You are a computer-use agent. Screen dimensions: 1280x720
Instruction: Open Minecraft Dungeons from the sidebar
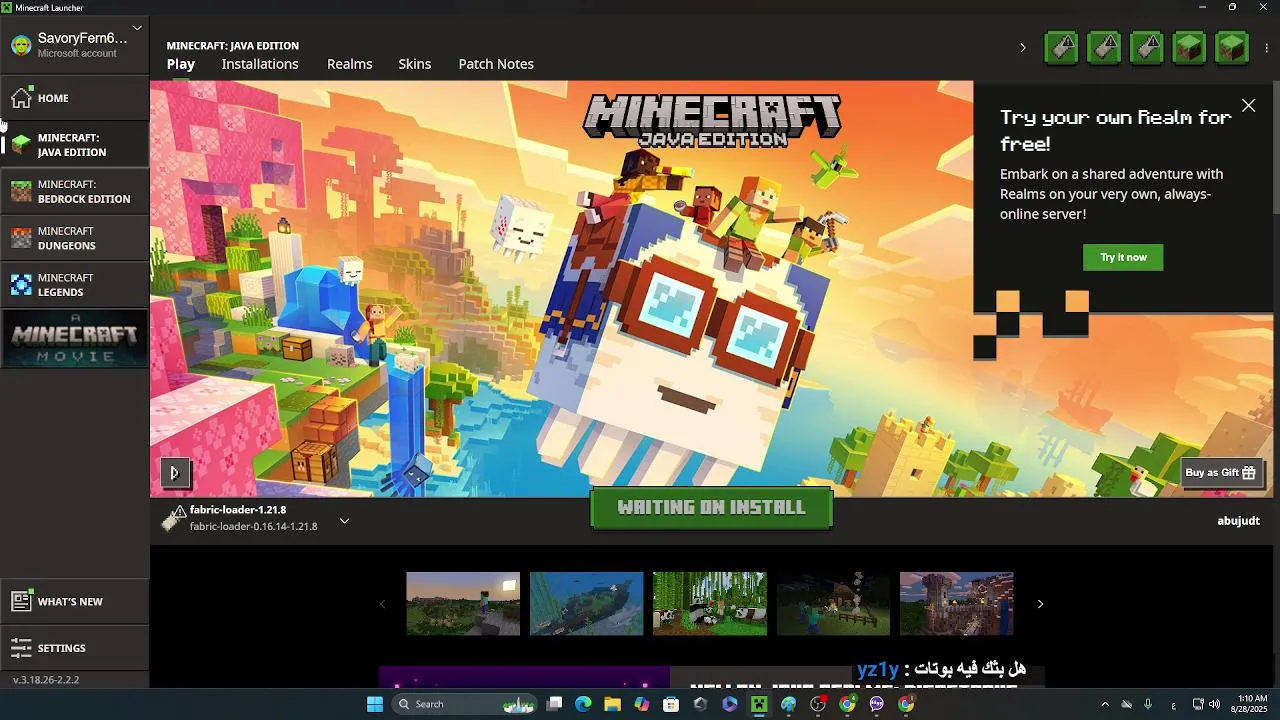(x=74, y=238)
